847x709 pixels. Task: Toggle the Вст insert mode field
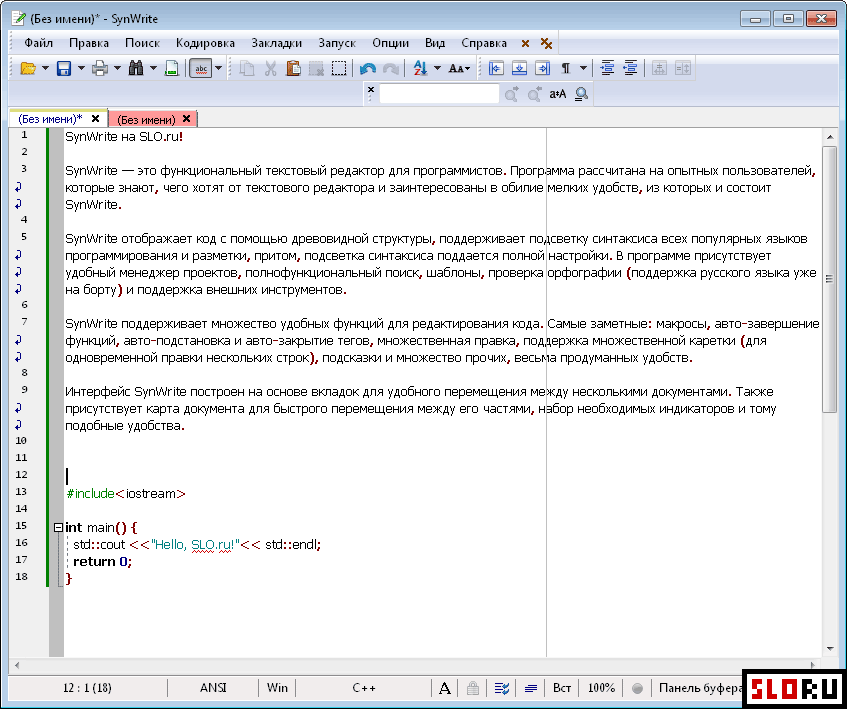coord(562,688)
